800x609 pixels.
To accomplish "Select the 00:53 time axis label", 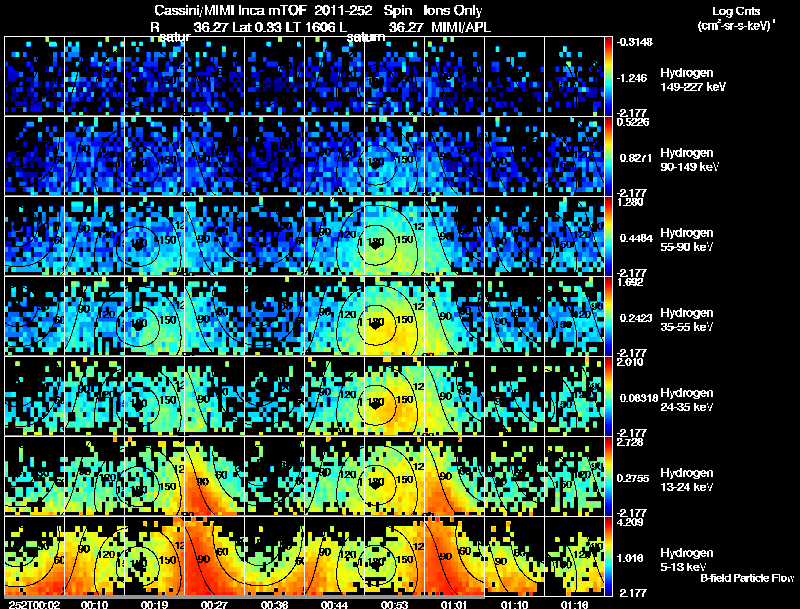I will tap(395, 604).
